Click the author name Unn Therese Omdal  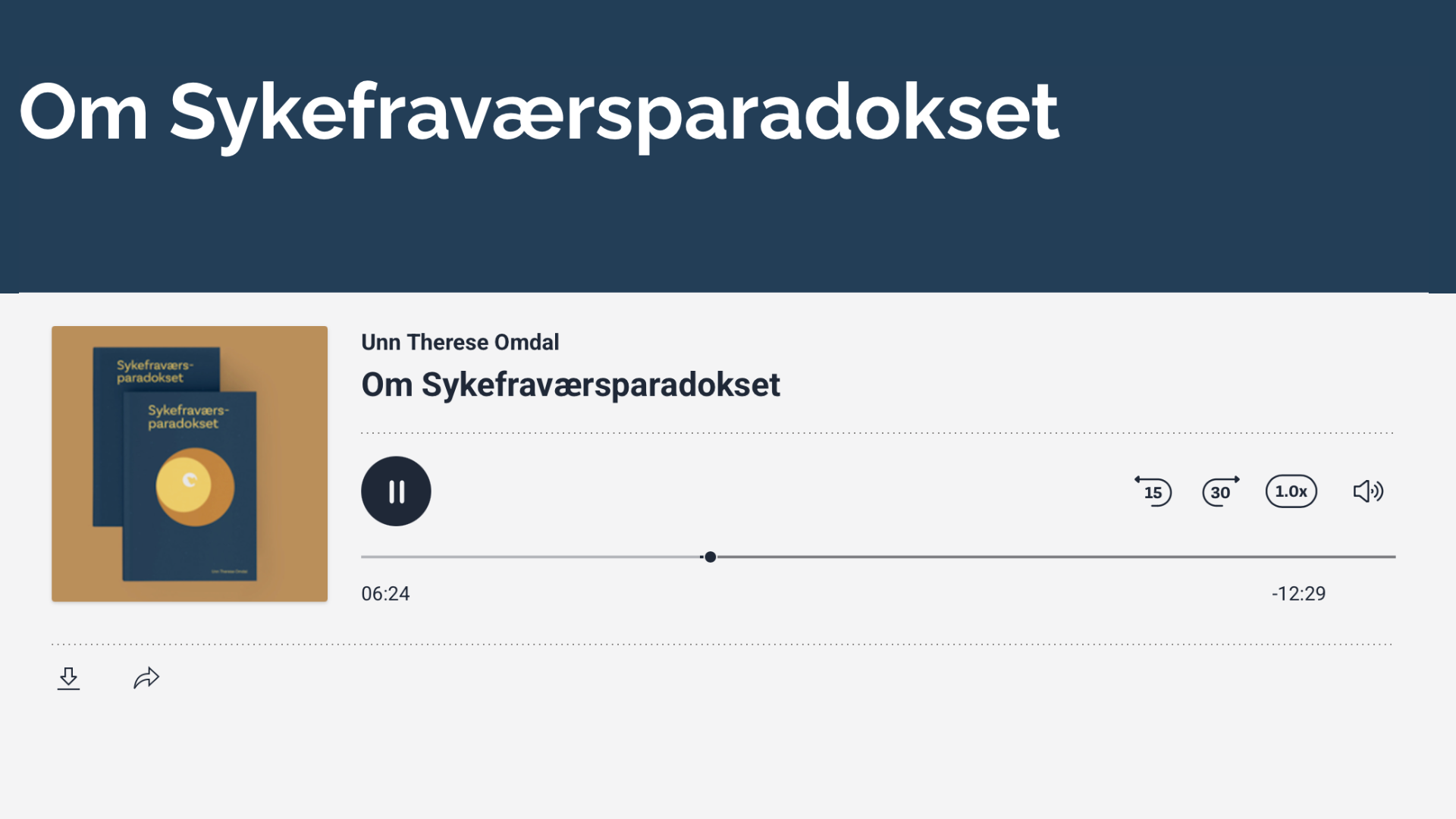click(x=460, y=342)
